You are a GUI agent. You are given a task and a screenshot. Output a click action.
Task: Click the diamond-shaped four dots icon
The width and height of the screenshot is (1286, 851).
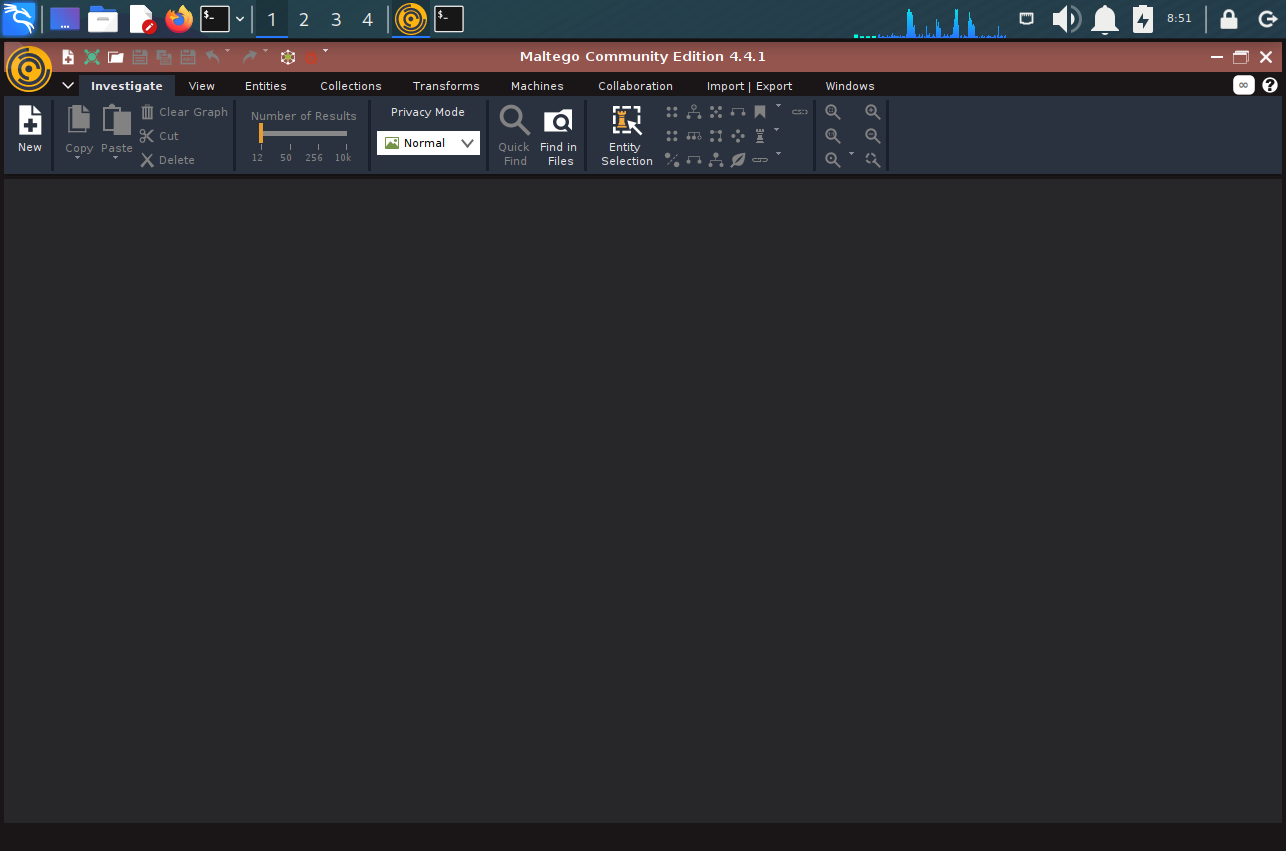(x=738, y=136)
